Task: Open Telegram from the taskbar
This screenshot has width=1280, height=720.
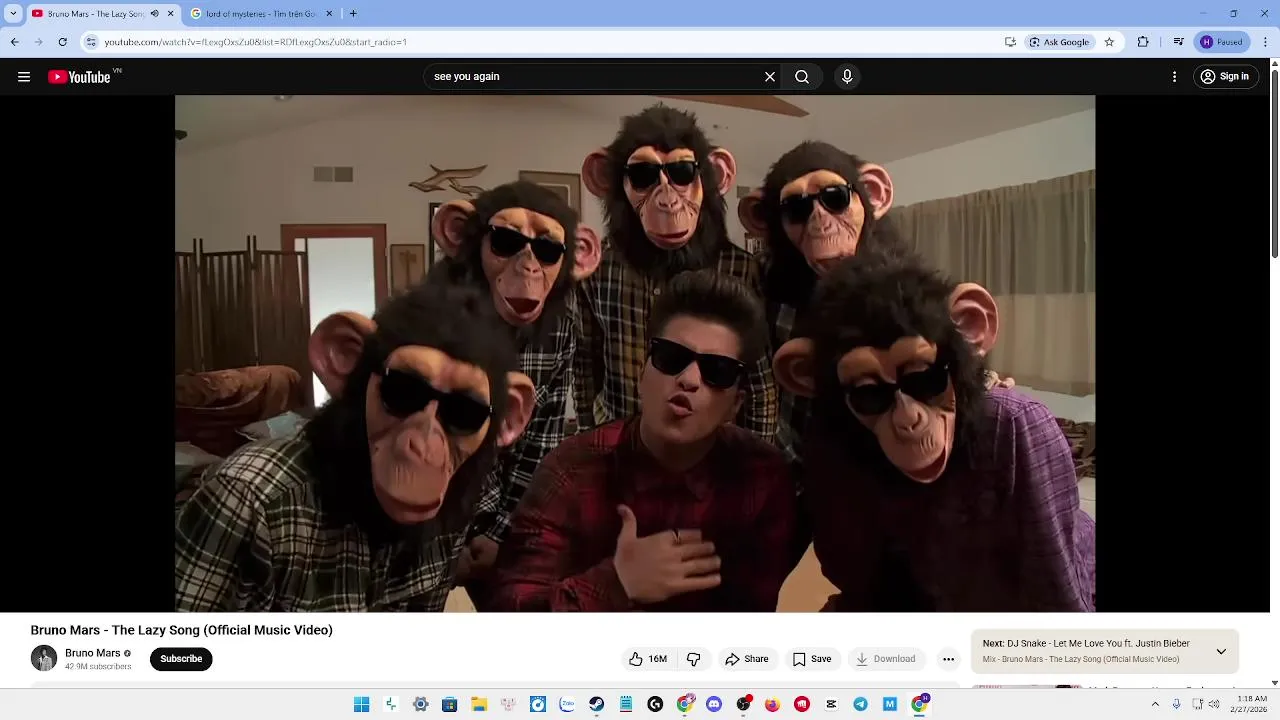Action: coord(860,705)
